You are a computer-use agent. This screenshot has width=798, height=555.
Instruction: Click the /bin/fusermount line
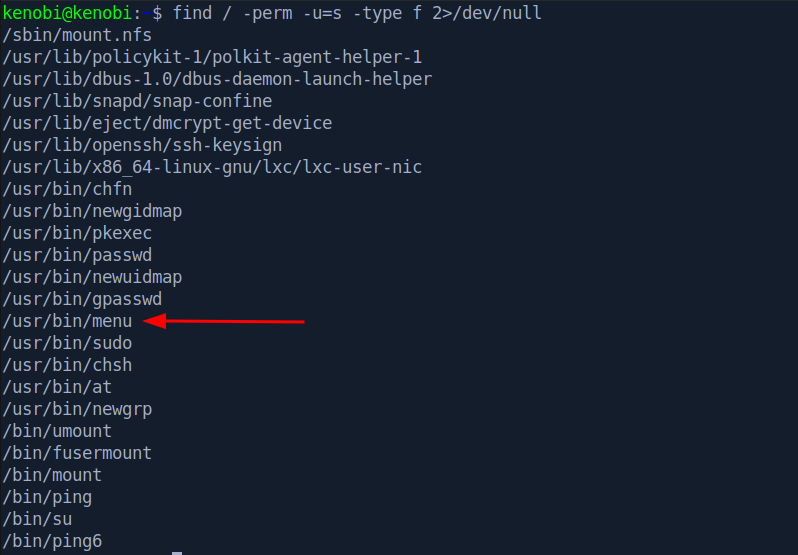pyautogui.click(x=77, y=453)
